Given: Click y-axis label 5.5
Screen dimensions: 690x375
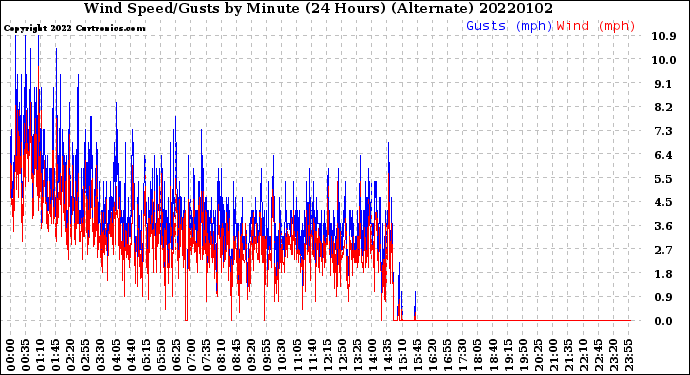Looking at the screenshot, I should point(664,179).
